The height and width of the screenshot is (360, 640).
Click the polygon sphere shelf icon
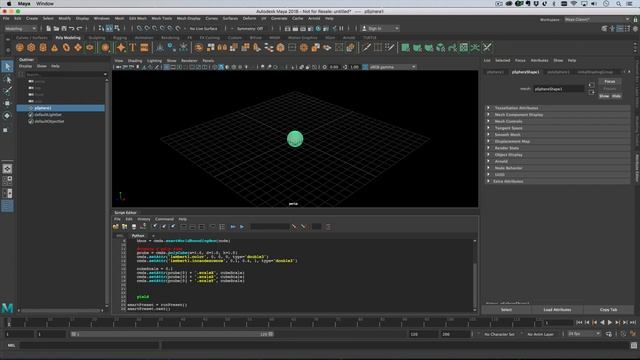point(20,47)
